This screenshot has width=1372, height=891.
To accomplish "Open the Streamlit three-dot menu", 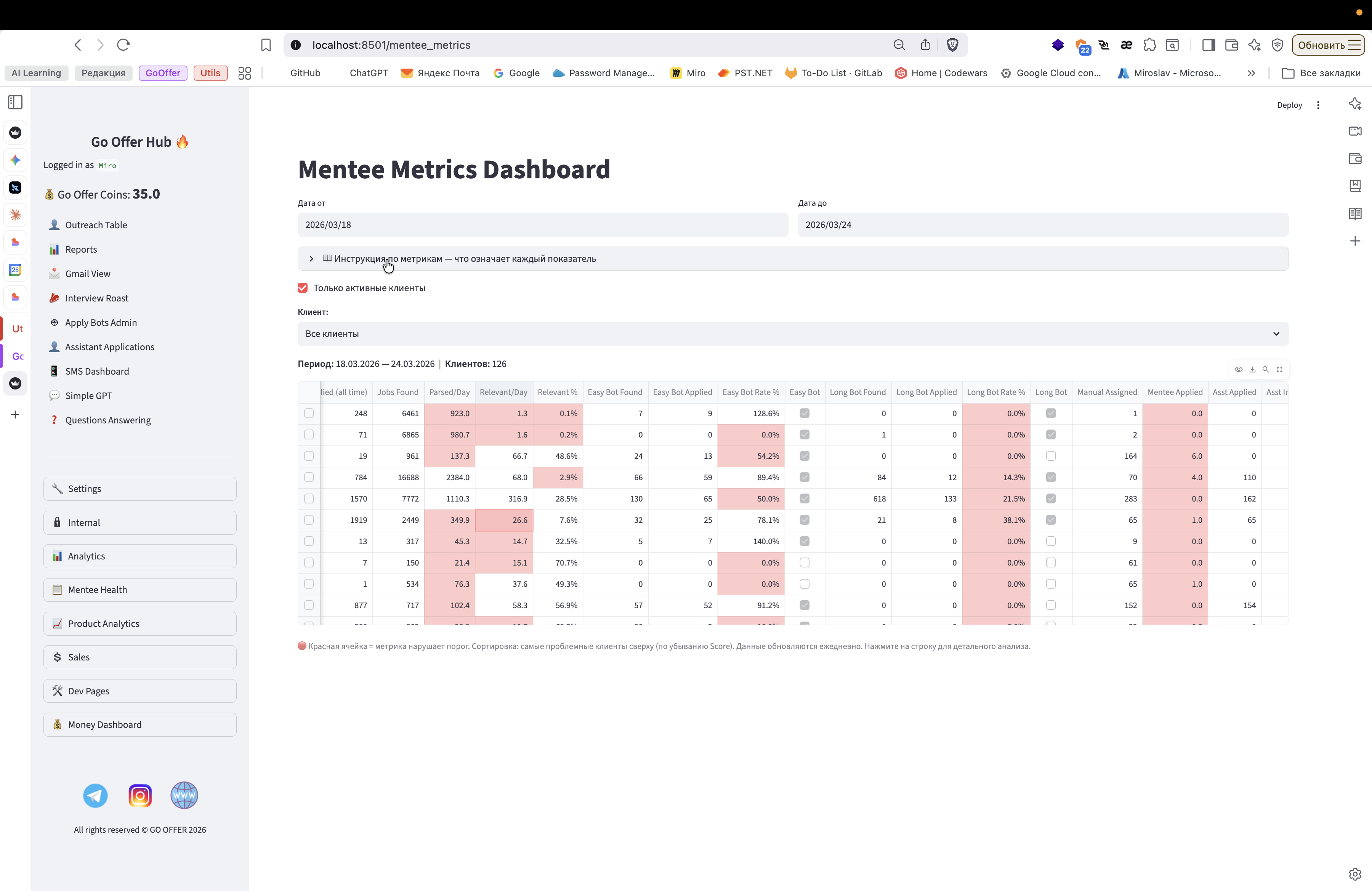I will [x=1318, y=105].
